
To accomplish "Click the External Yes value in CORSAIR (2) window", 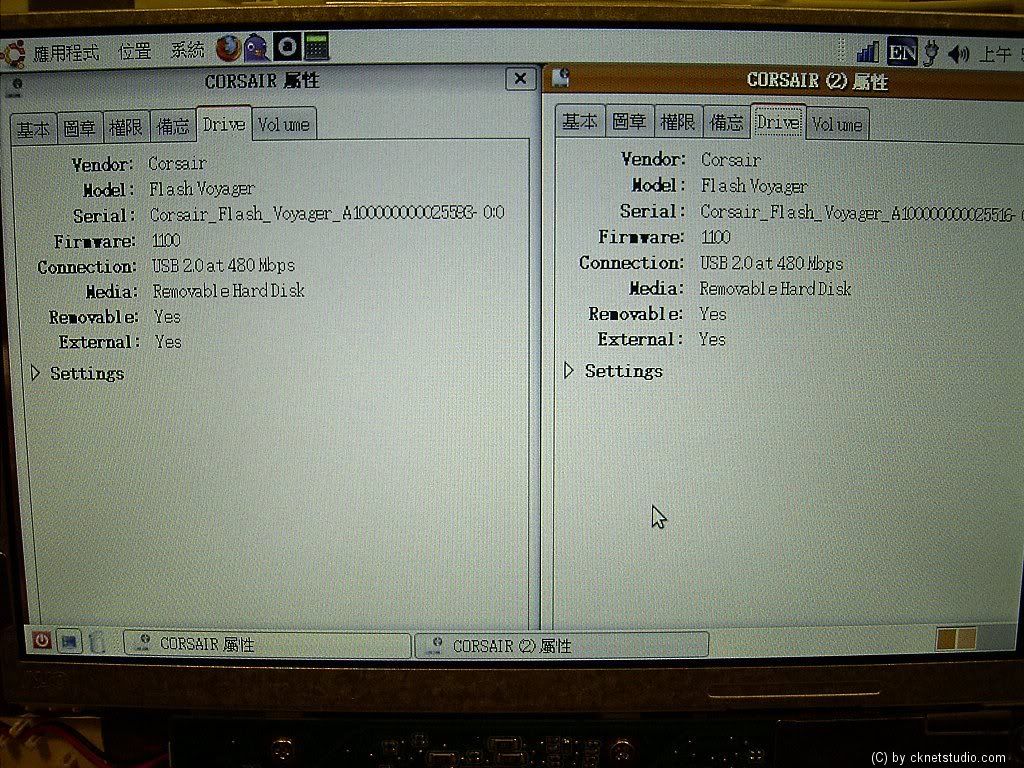I will (x=712, y=339).
